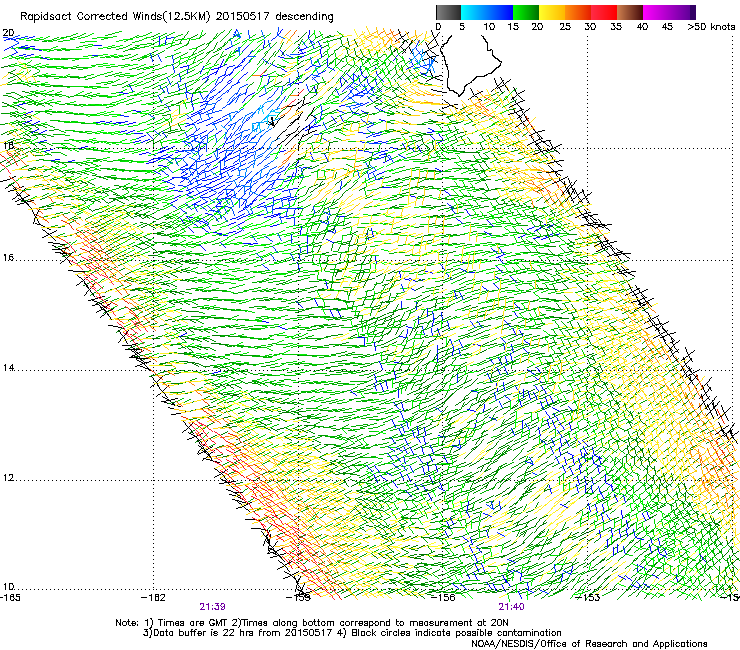Click the red 30-35 knots legend swatch

[604, 12]
